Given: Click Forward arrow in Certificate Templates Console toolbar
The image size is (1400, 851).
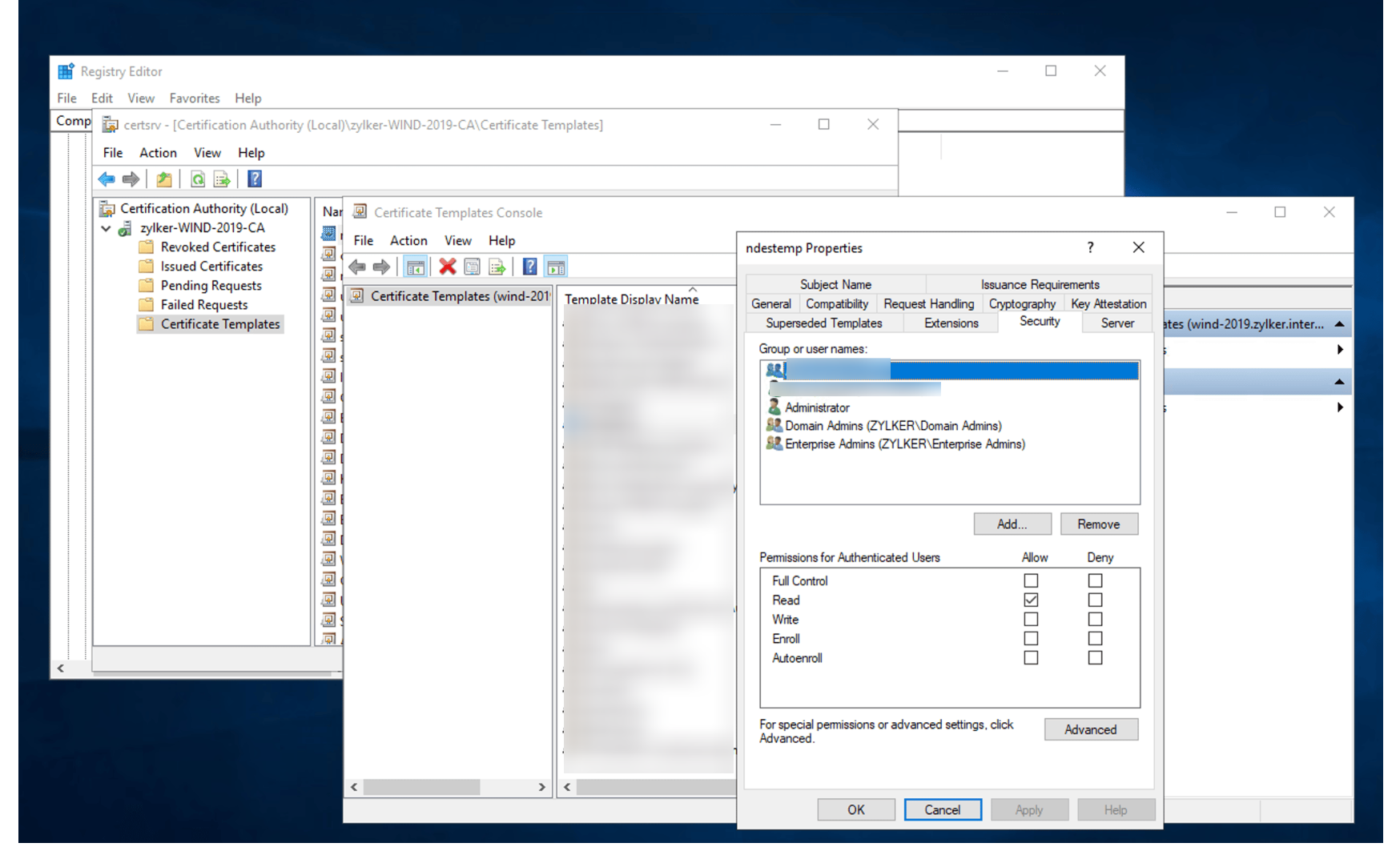Looking at the screenshot, I should click(381, 267).
